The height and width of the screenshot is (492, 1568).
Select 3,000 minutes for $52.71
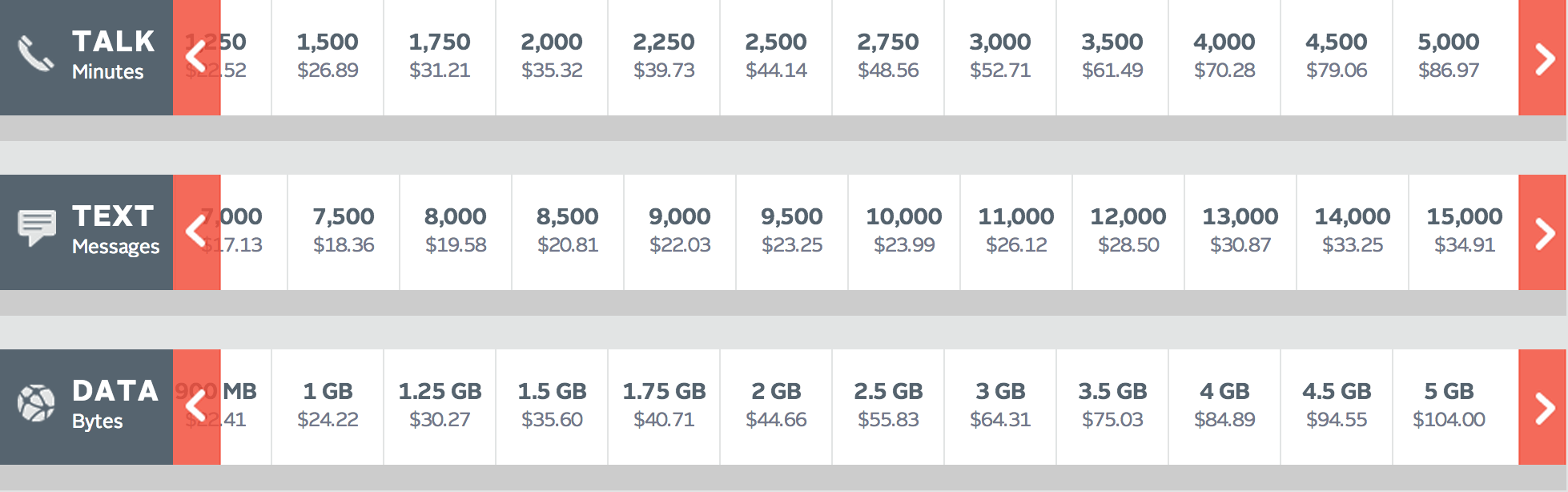pyautogui.click(x=1000, y=56)
